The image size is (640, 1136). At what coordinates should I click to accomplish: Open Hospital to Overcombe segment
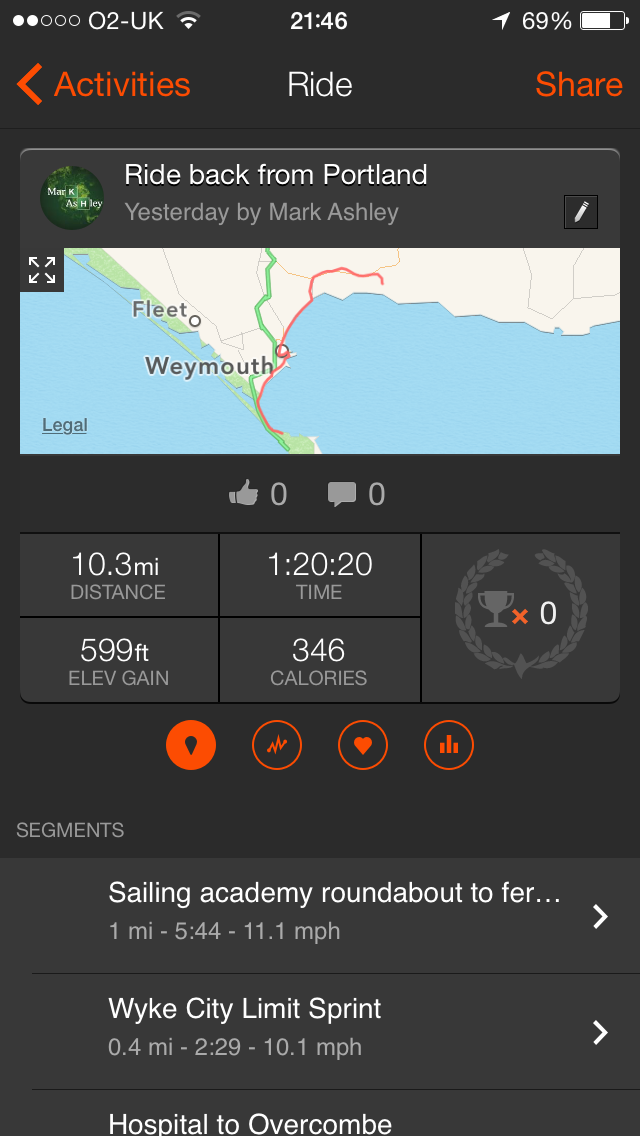coord(250,1122)
